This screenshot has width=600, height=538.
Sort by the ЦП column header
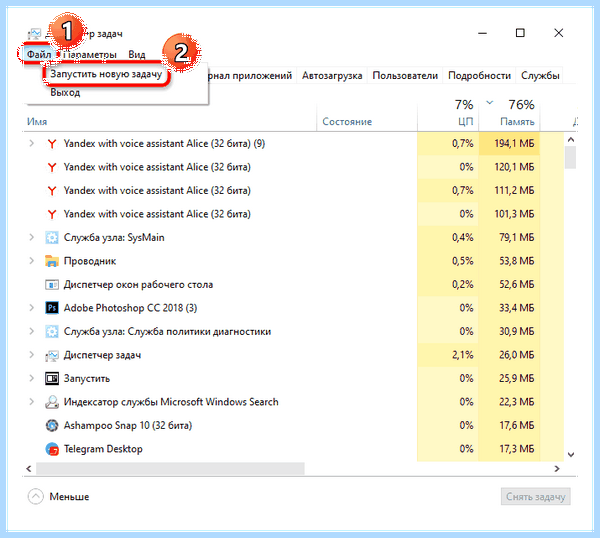click(x=465, y=122)
